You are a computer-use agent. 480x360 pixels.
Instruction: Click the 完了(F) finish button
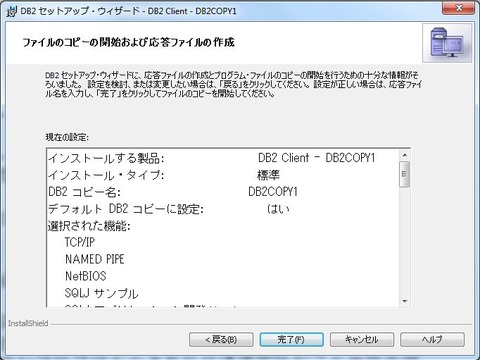[x=291, y=339]
